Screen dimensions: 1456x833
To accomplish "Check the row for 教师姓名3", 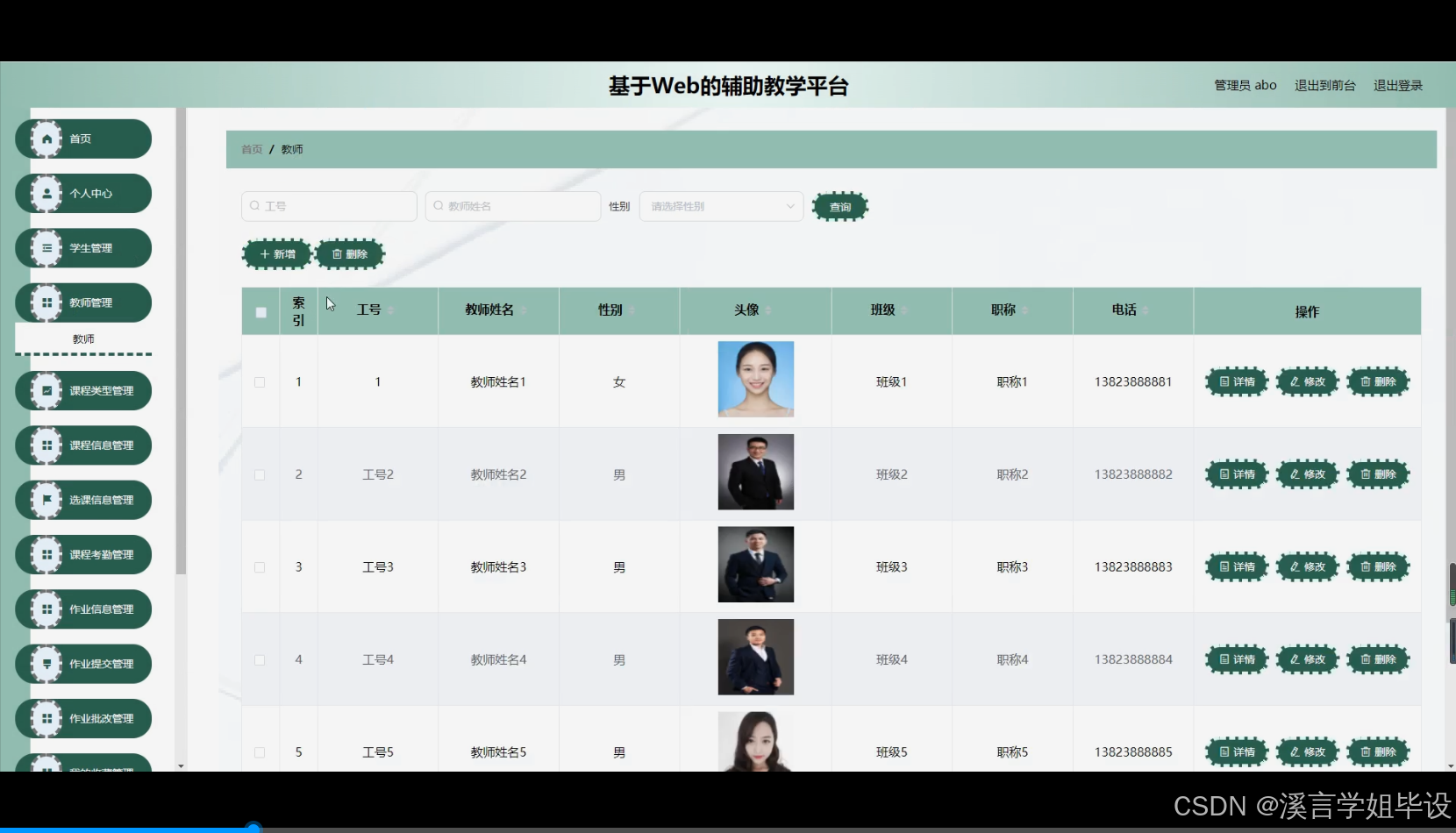I will (260, 567).
